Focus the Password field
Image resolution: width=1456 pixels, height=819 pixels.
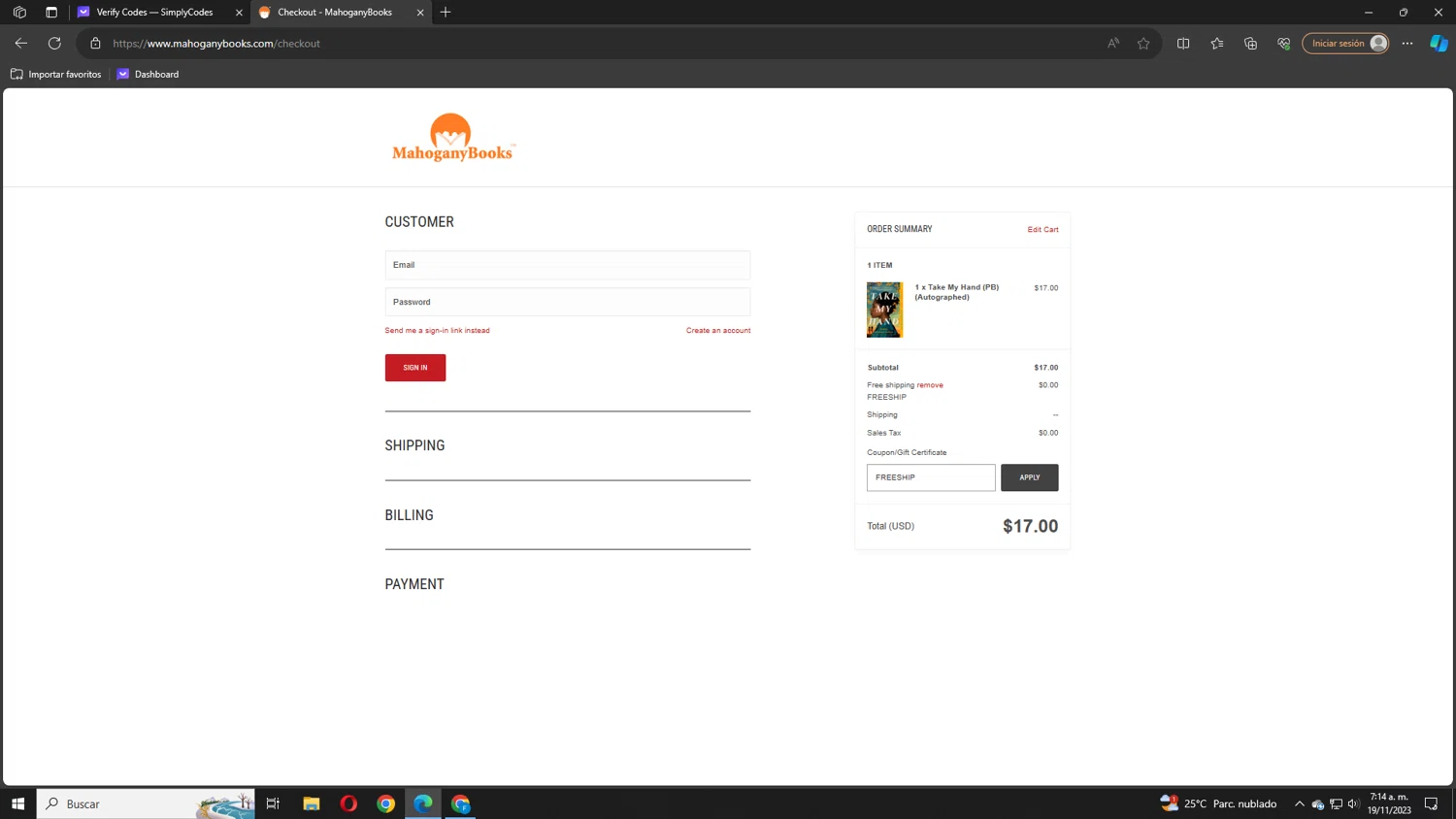[x=567, y=302]
